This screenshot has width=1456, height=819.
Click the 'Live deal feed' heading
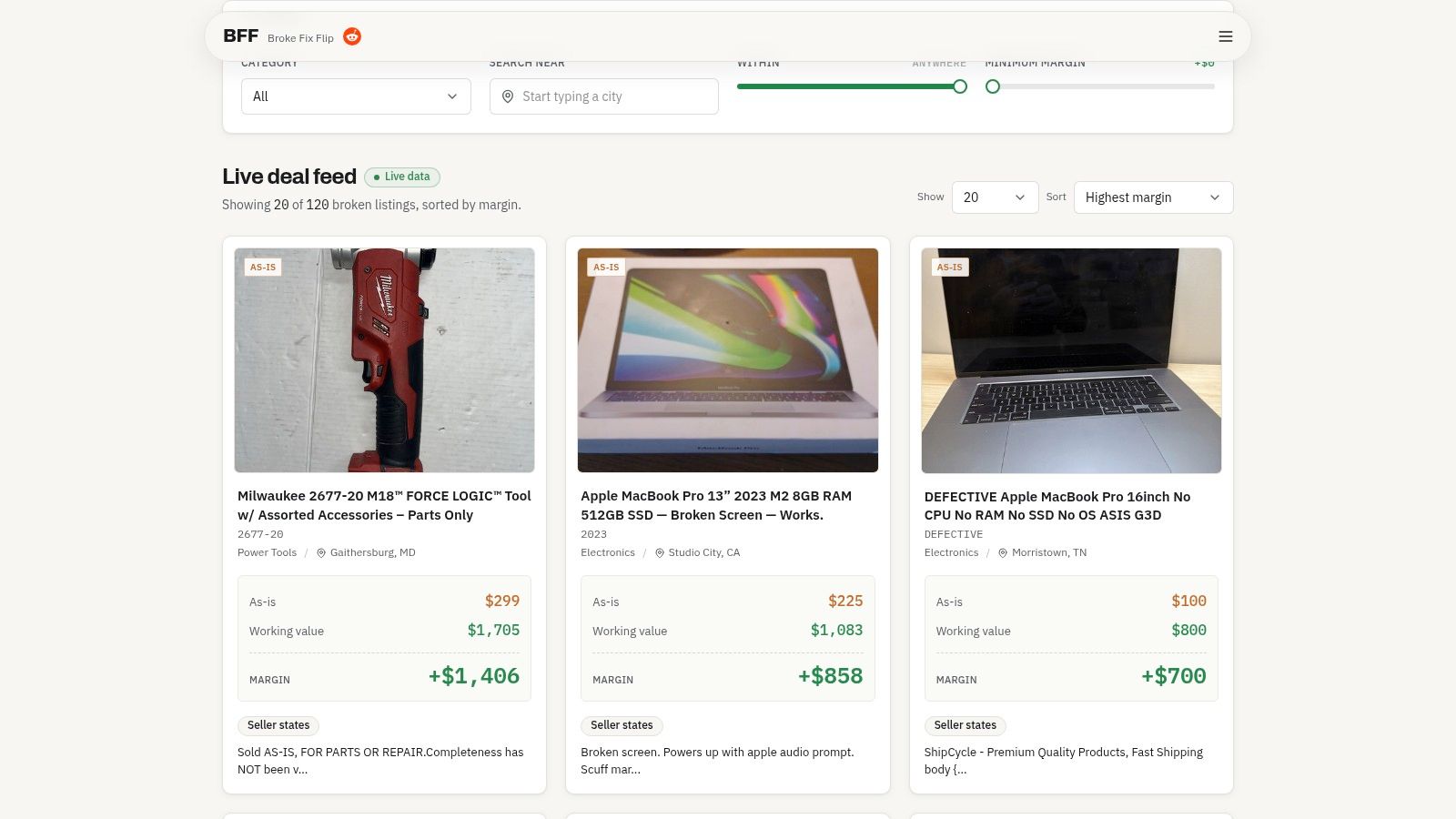(289, 177)
